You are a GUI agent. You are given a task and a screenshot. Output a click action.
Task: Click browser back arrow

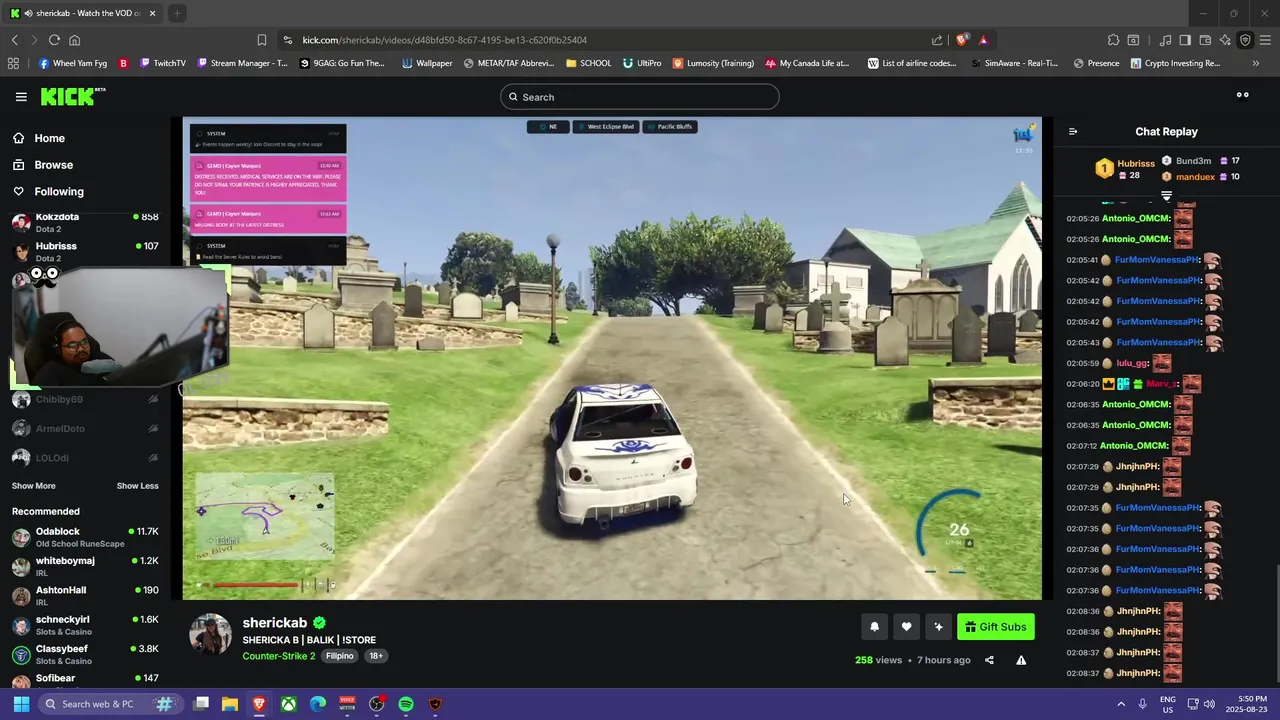(x=15, y=40)
